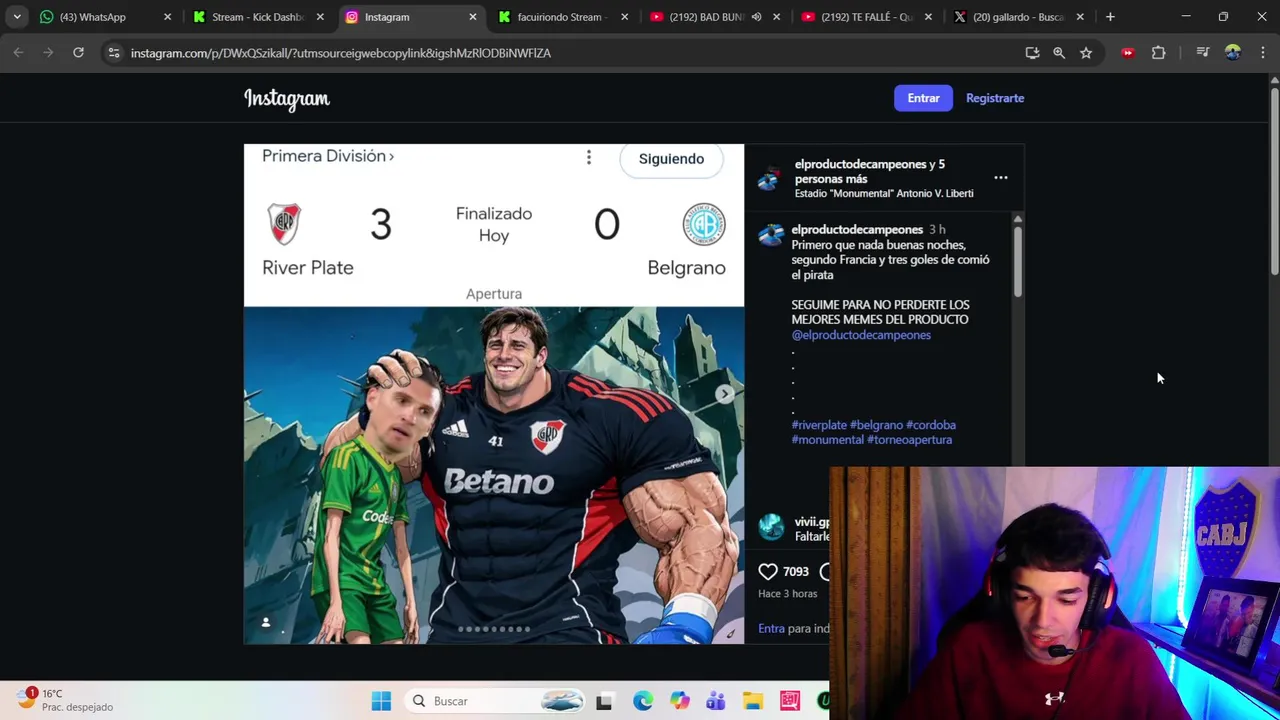
Task: Open the weather widget showing 16°C
Action: tap(66, 700)
